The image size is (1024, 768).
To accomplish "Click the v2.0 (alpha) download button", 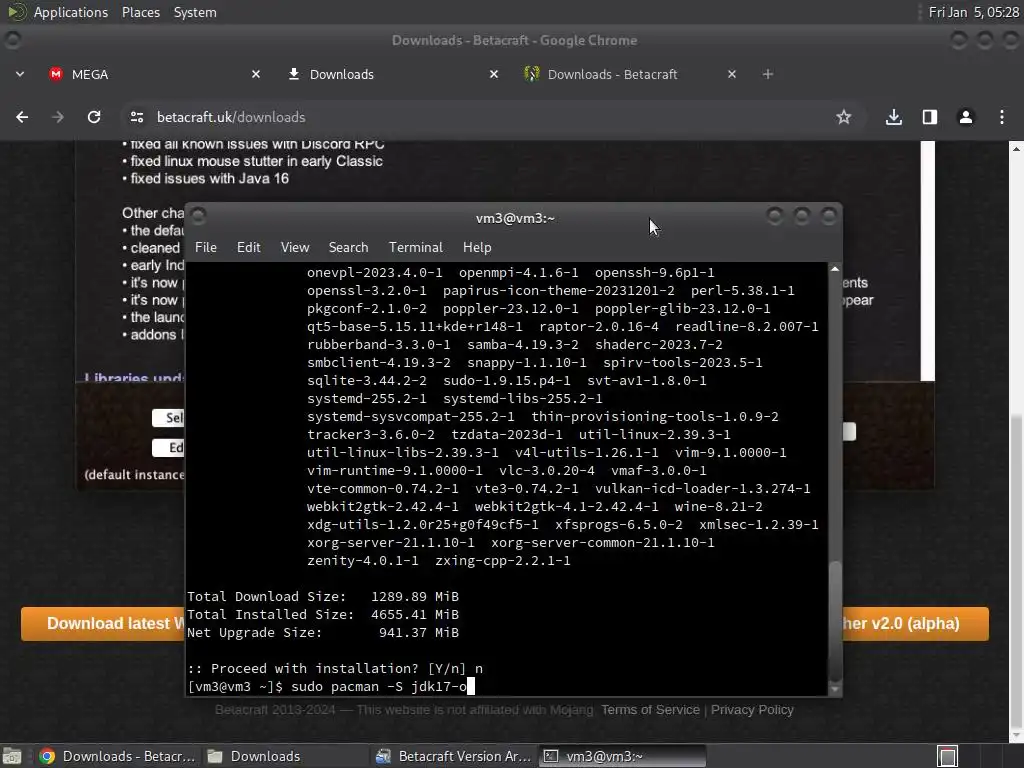I will point(915,624).
